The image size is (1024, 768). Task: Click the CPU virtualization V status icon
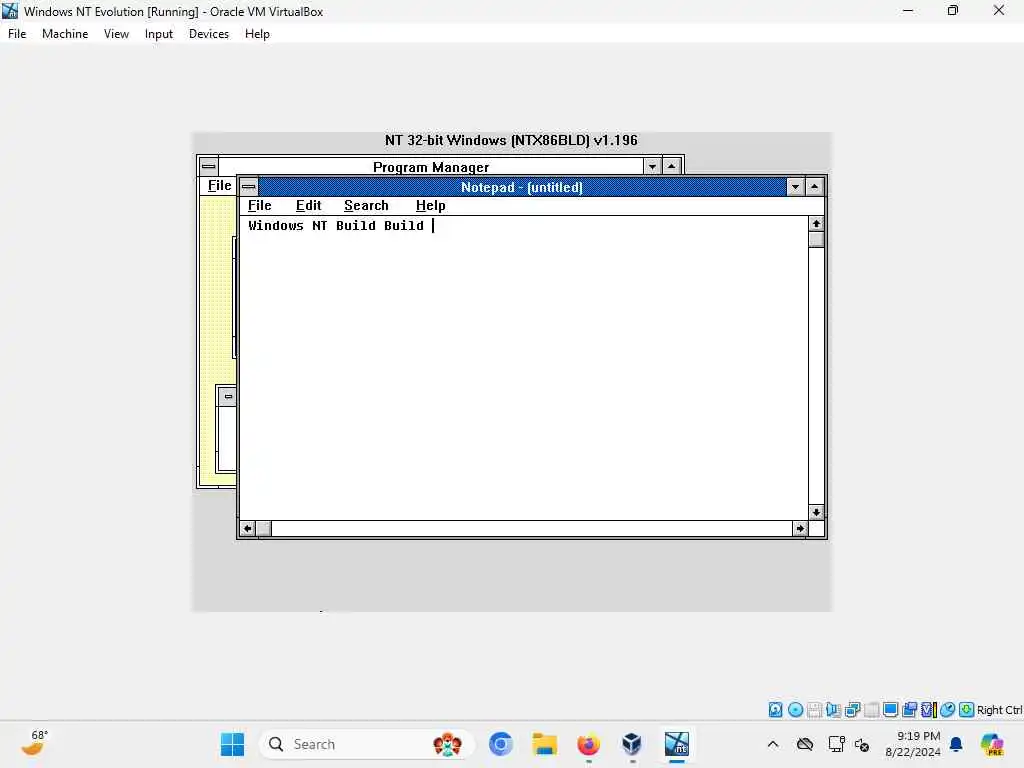tap(928, 710)
